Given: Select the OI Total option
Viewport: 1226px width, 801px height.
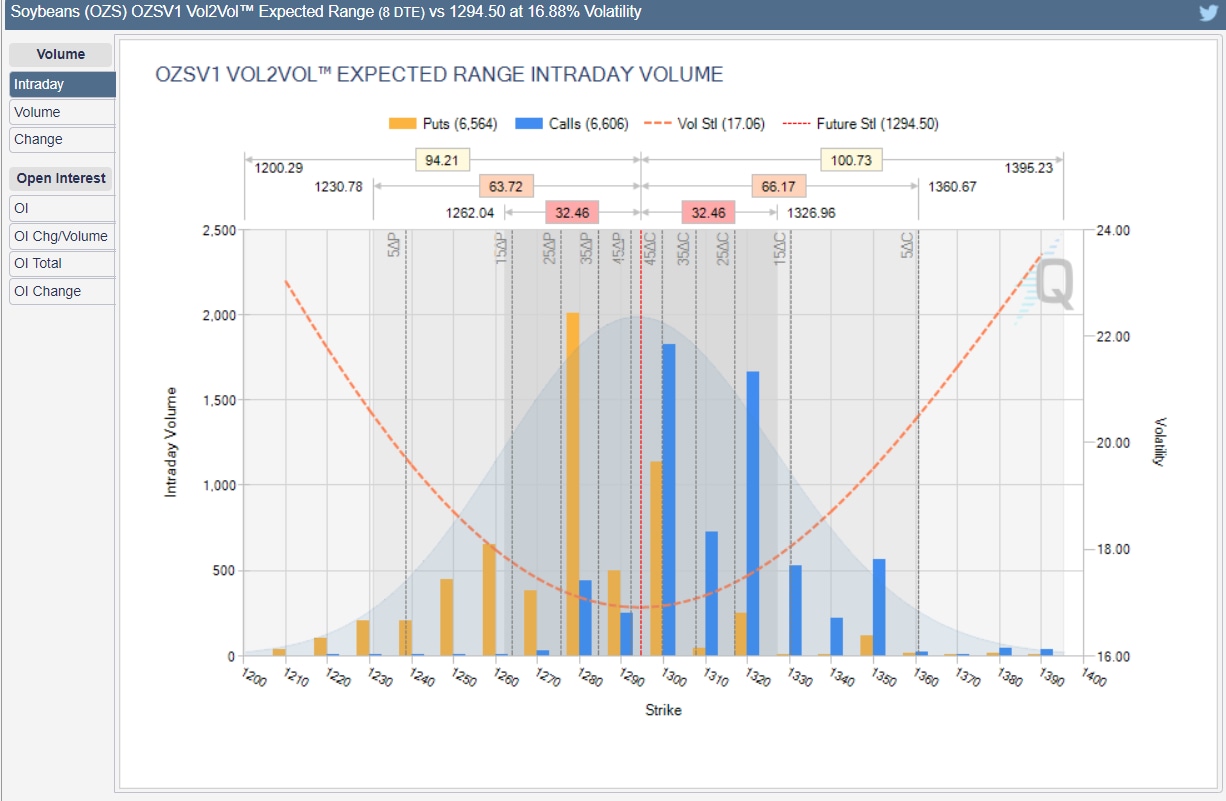Looking at the screenshot, I should pos(61,263).
